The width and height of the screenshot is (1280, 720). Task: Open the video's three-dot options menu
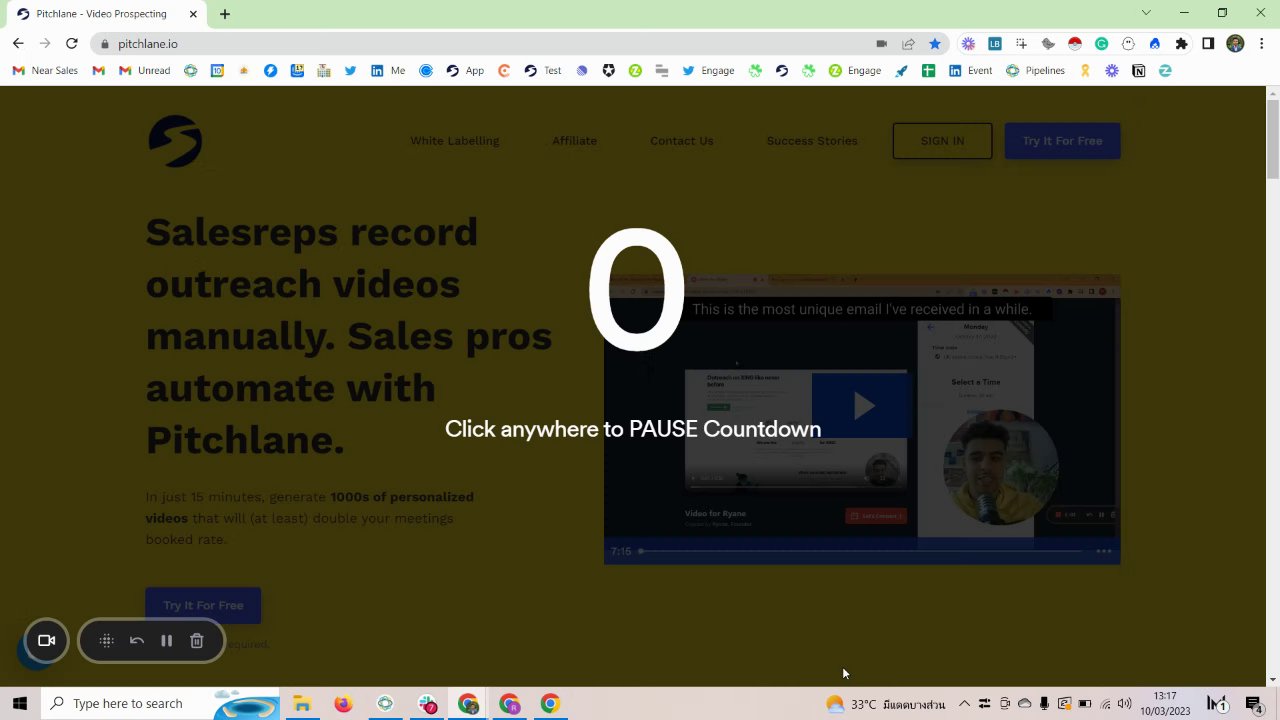pos(1104,551)
